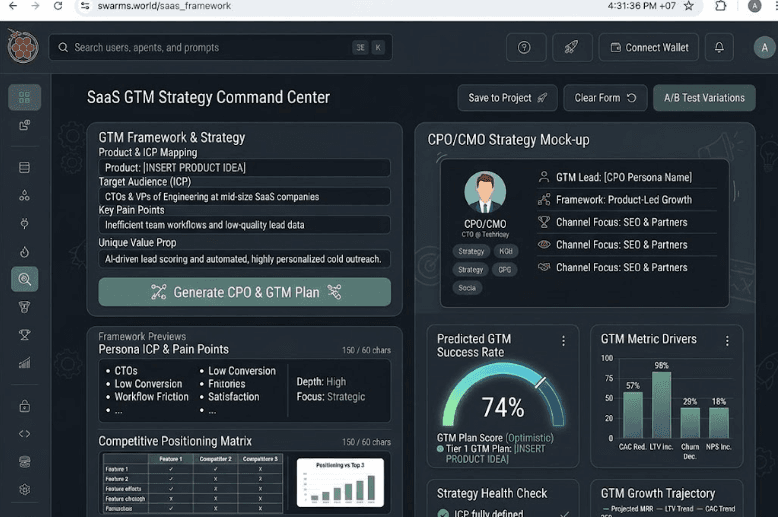Open the plug connector icon in sidebar
Screen dimensions: 778x517
point(24,224)
